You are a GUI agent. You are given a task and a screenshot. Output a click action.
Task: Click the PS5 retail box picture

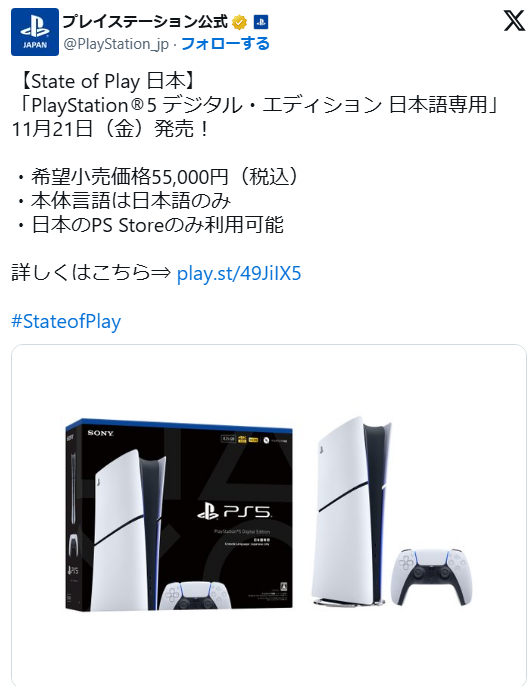(x=179, y=515)
